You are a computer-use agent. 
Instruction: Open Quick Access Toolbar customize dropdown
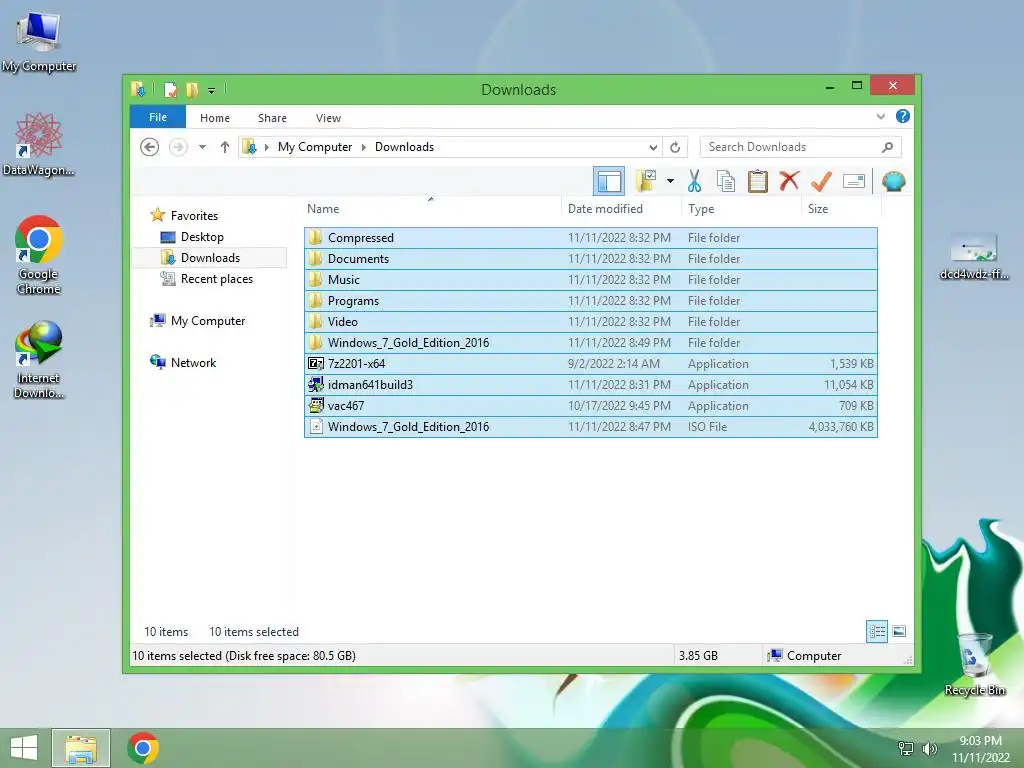(x=212, y=90)
